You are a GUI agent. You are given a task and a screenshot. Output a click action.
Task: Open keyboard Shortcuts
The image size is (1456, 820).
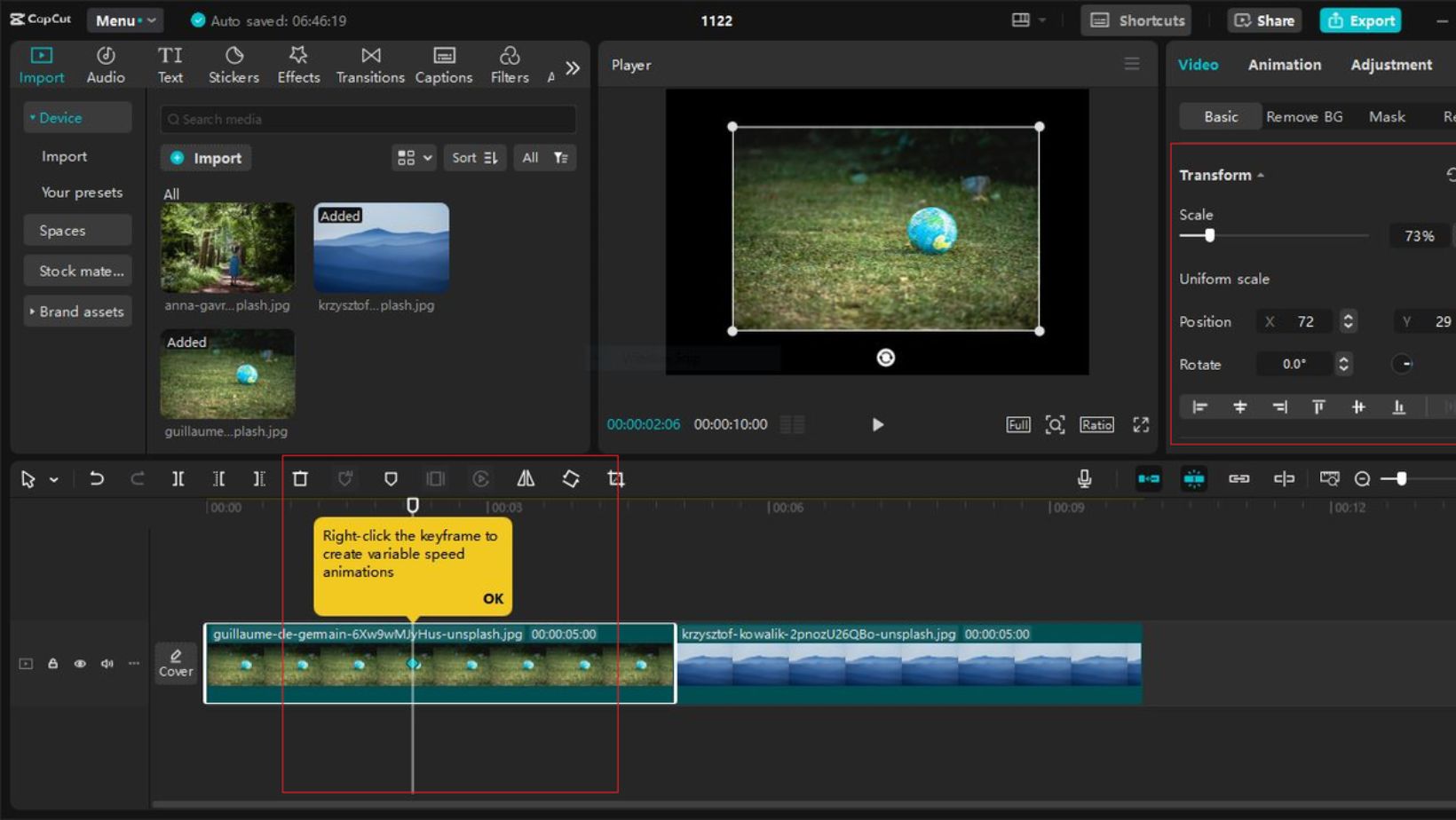[x=1136, y=20]
